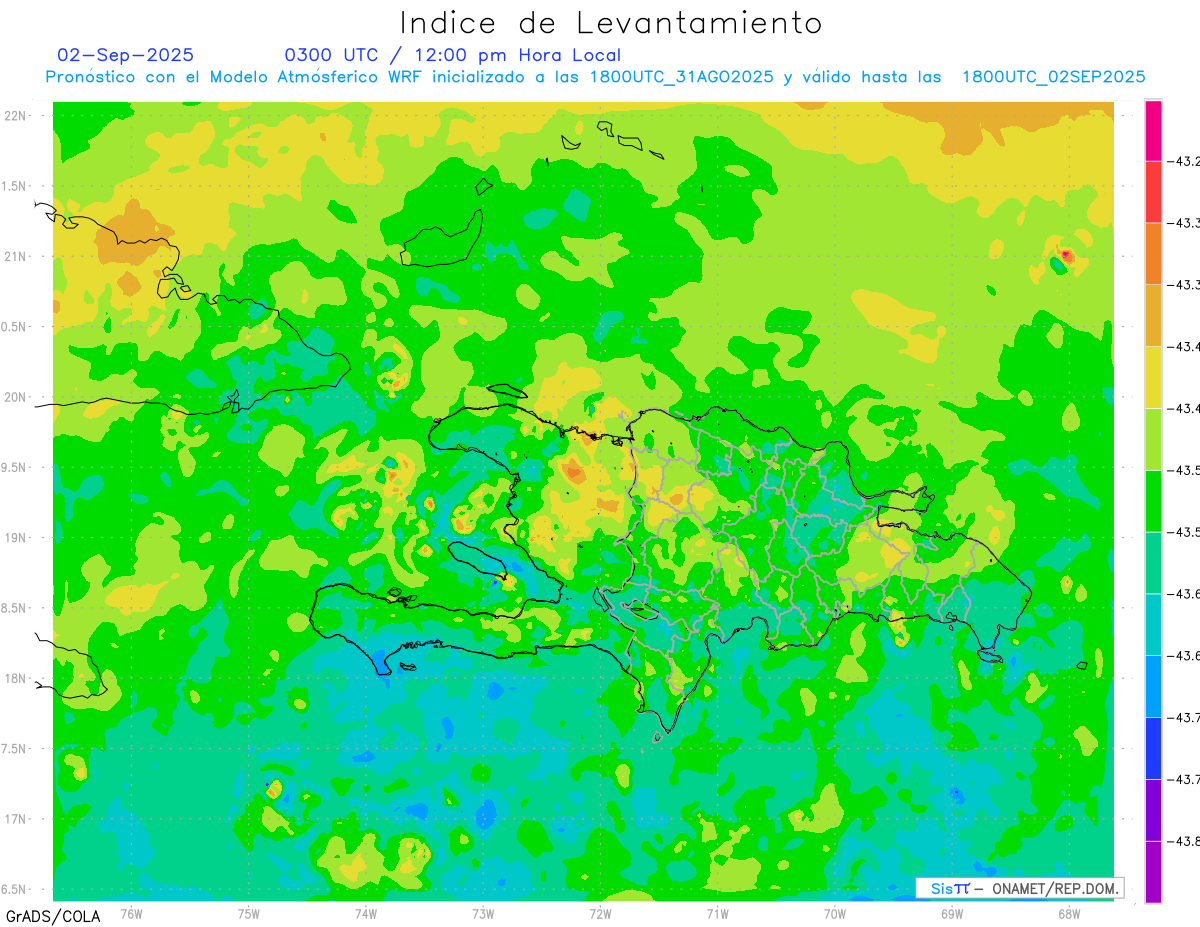Click the '70W' longitude label

tap(835, 913)
